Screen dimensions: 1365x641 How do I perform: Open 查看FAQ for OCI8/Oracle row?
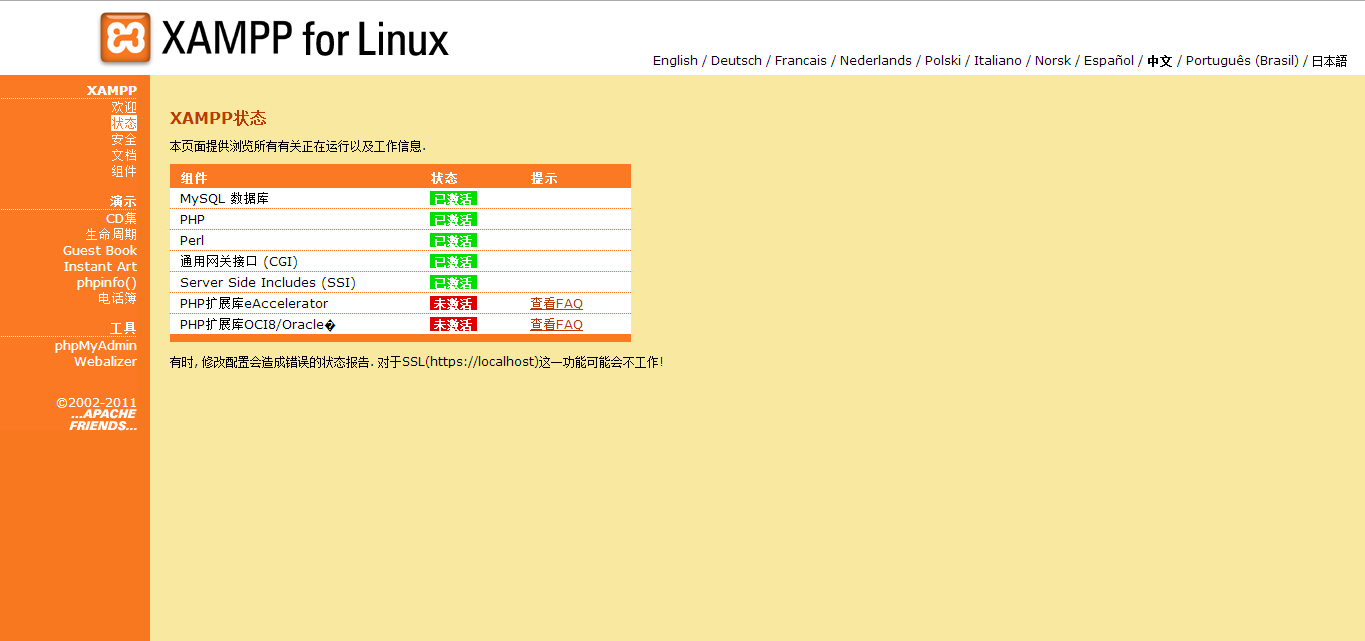[556, 324]
